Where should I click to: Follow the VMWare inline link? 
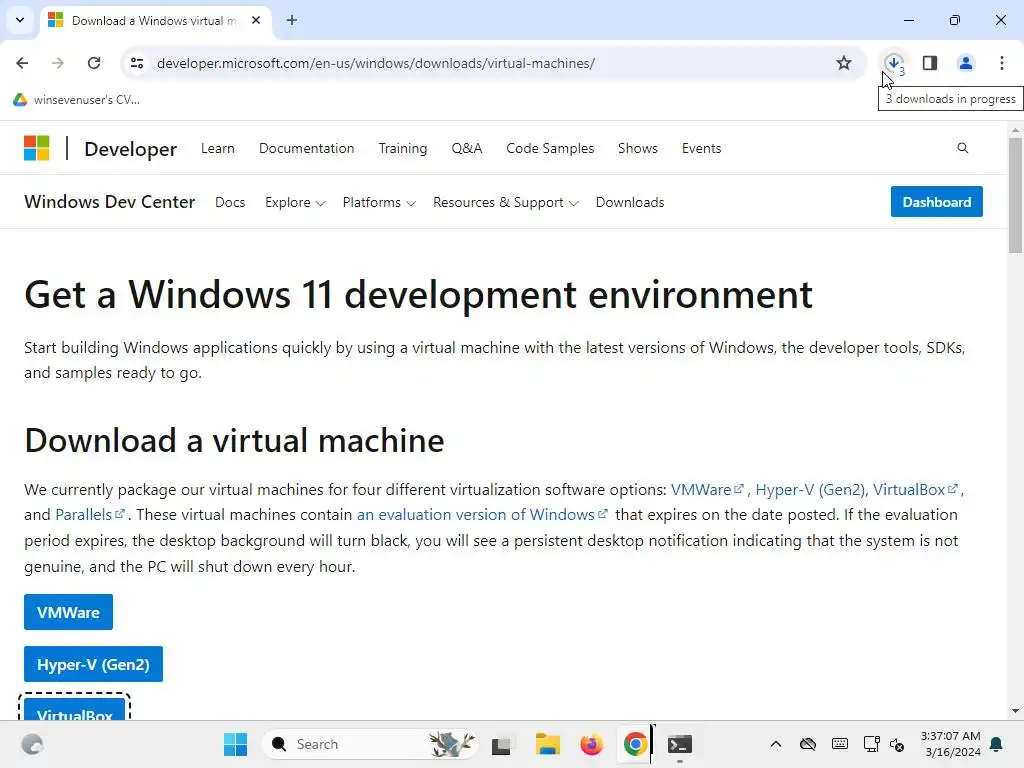[x=707, y=490]
